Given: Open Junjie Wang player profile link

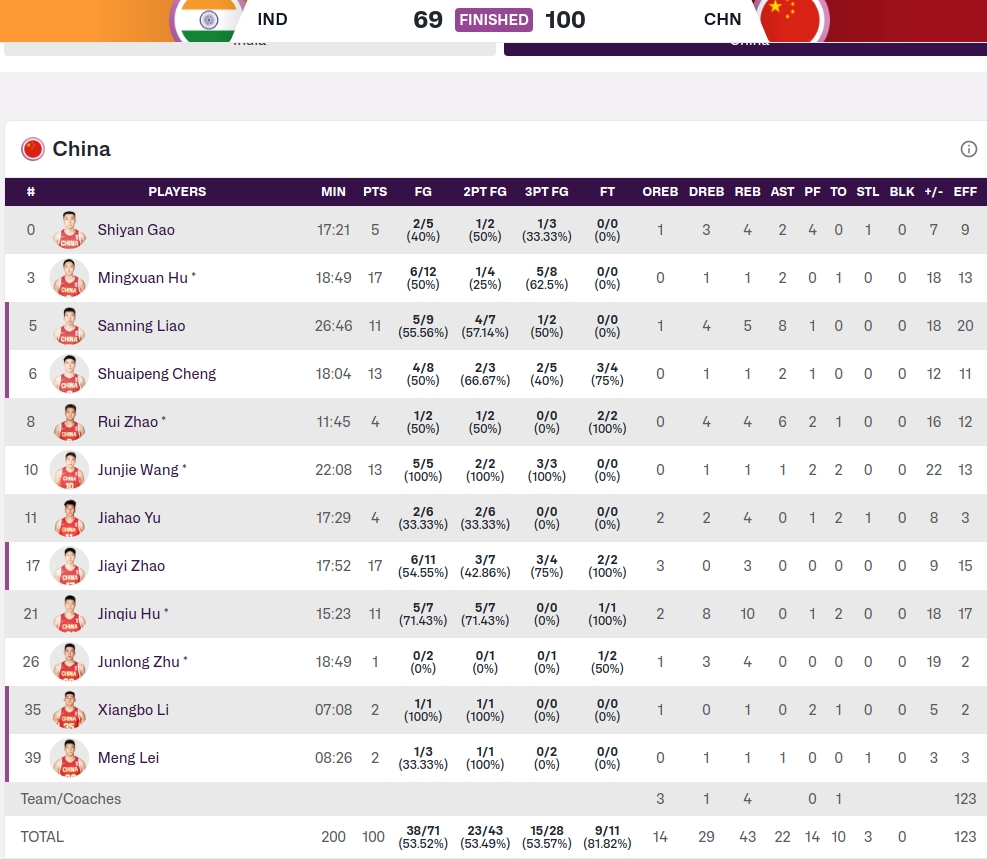Looking at the screenshot, I should [138, 469].
